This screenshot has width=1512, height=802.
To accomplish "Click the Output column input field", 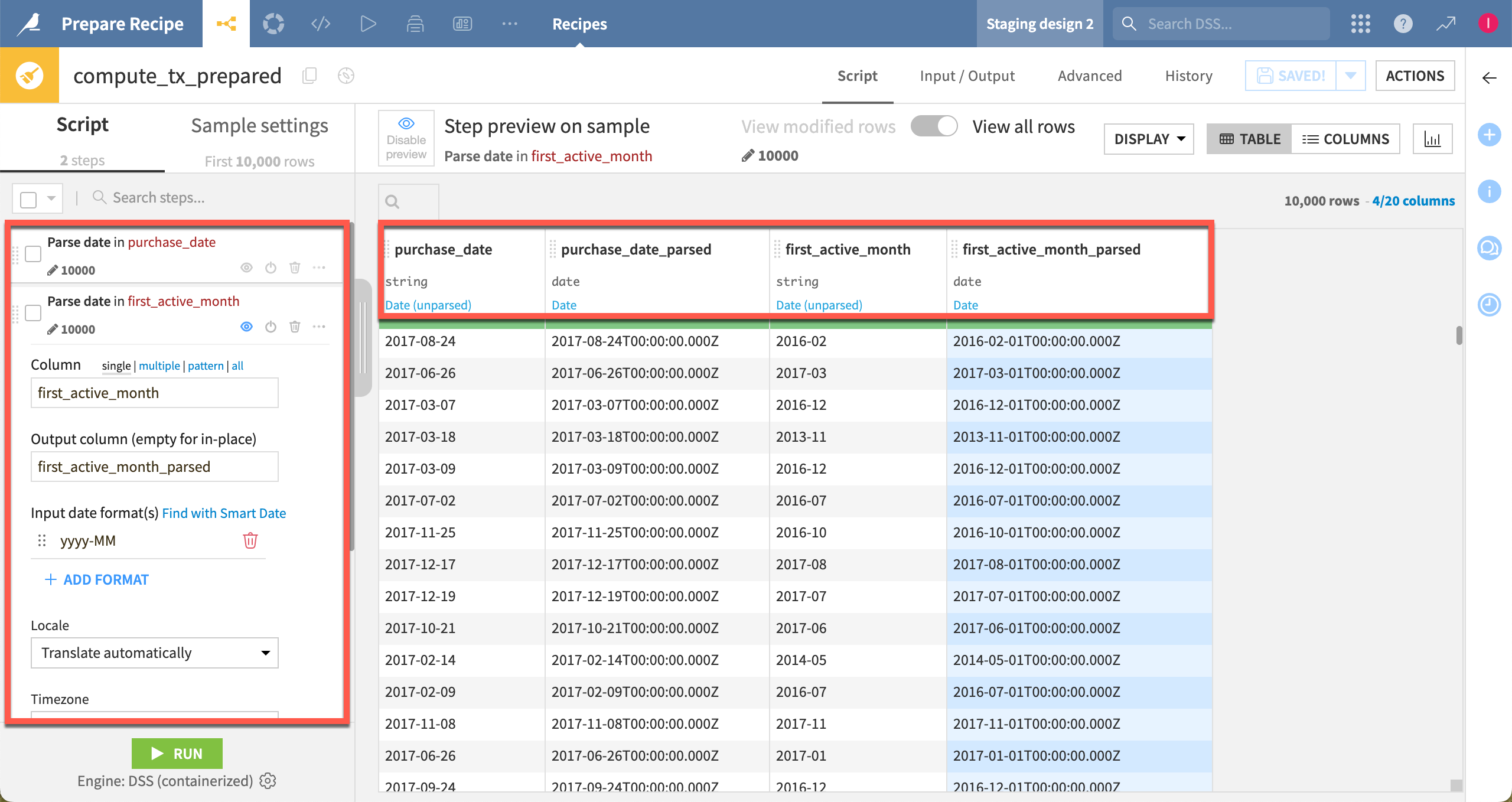I will point(155,467).
